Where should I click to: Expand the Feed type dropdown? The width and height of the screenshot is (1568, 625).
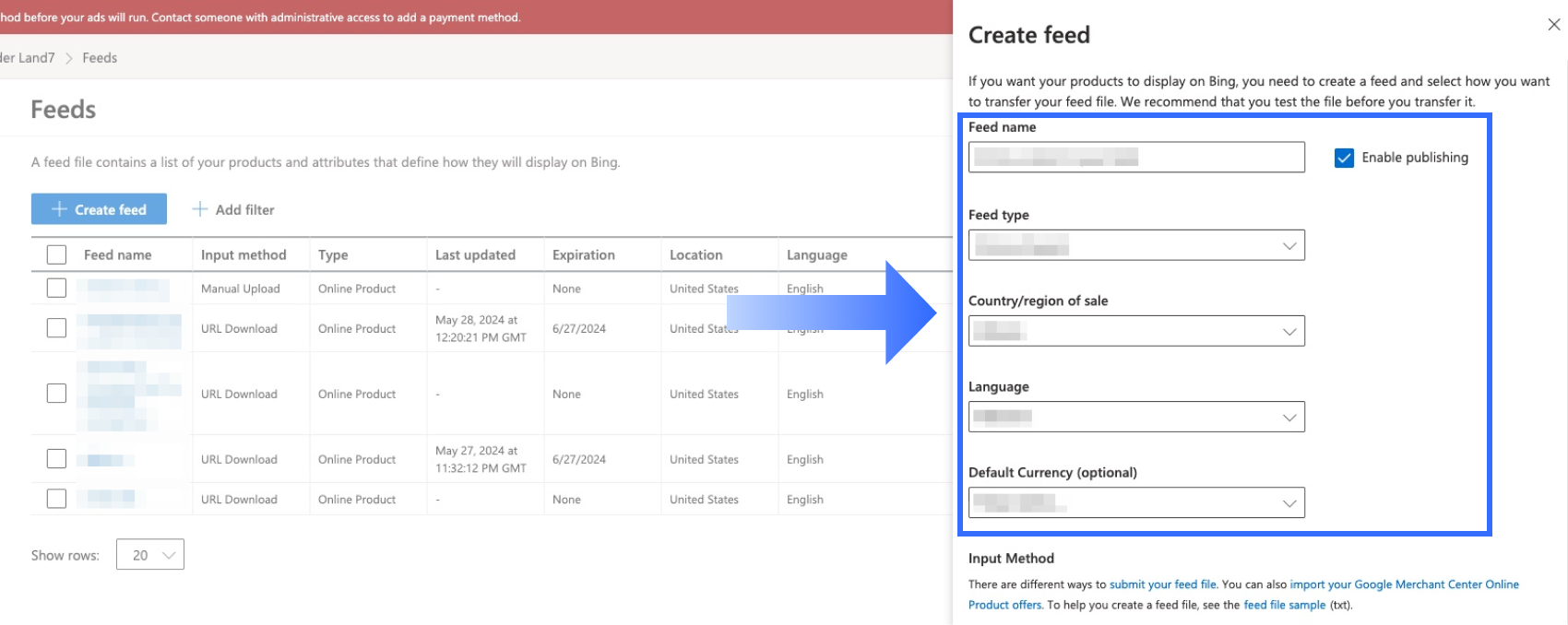[1289, 245]
